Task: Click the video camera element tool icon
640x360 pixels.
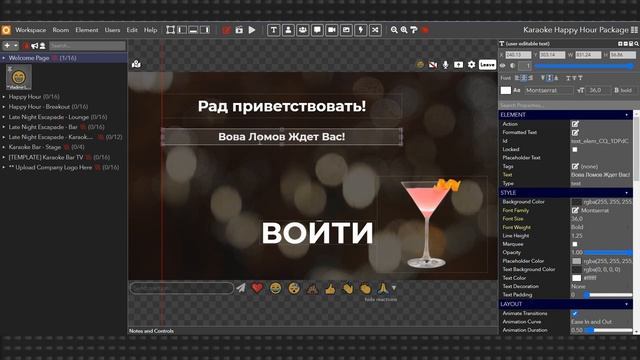Action: 331,30
